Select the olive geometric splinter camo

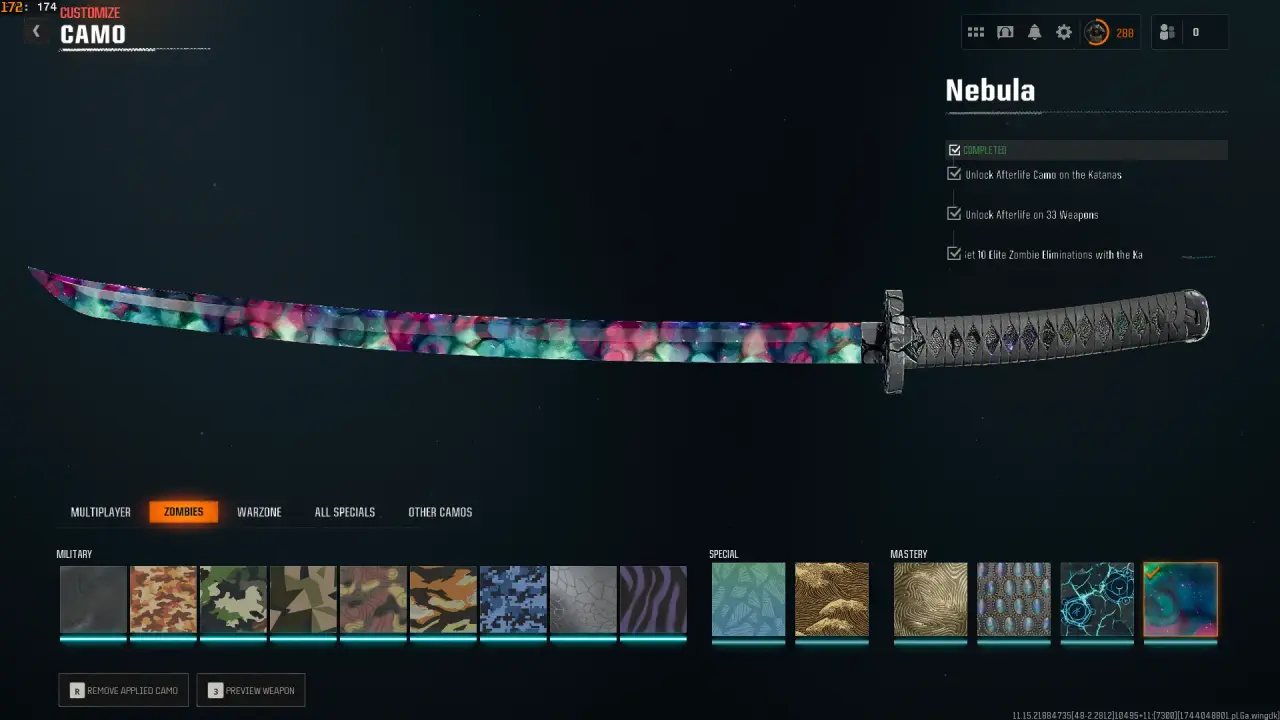pyautogui.click(x=304, y=600)
